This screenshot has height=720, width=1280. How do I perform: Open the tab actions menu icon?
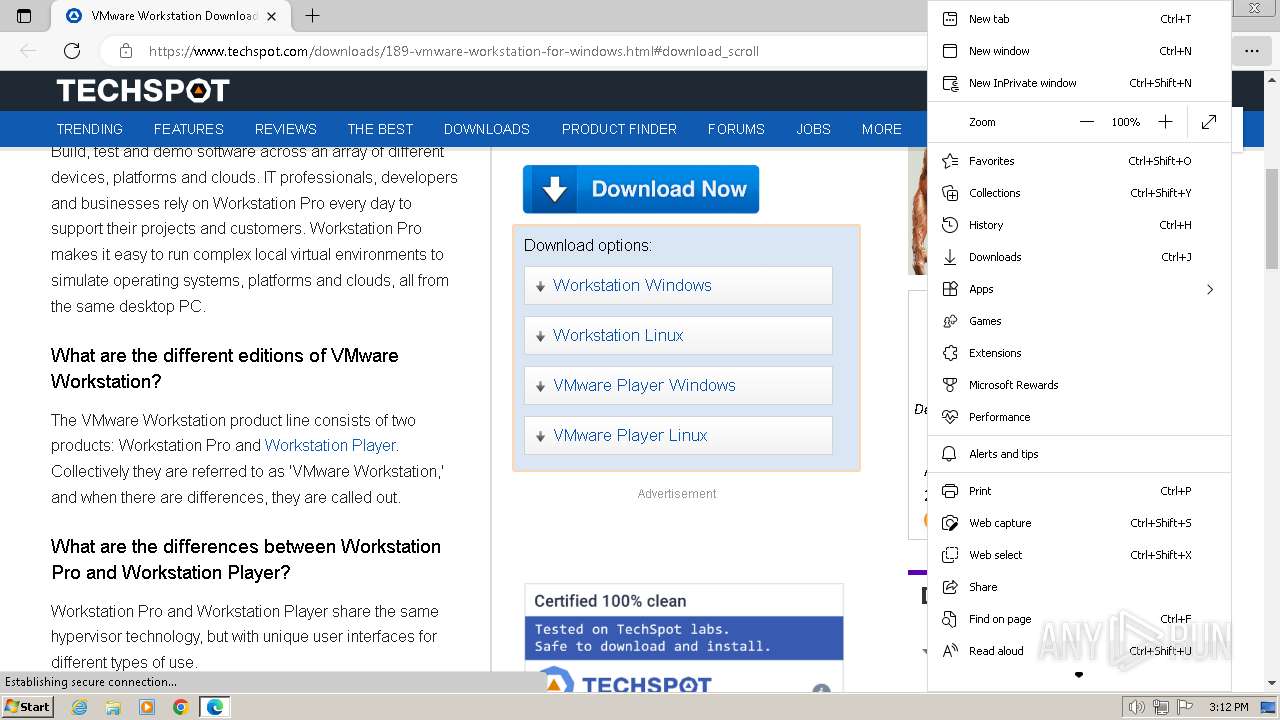(24, 16)
